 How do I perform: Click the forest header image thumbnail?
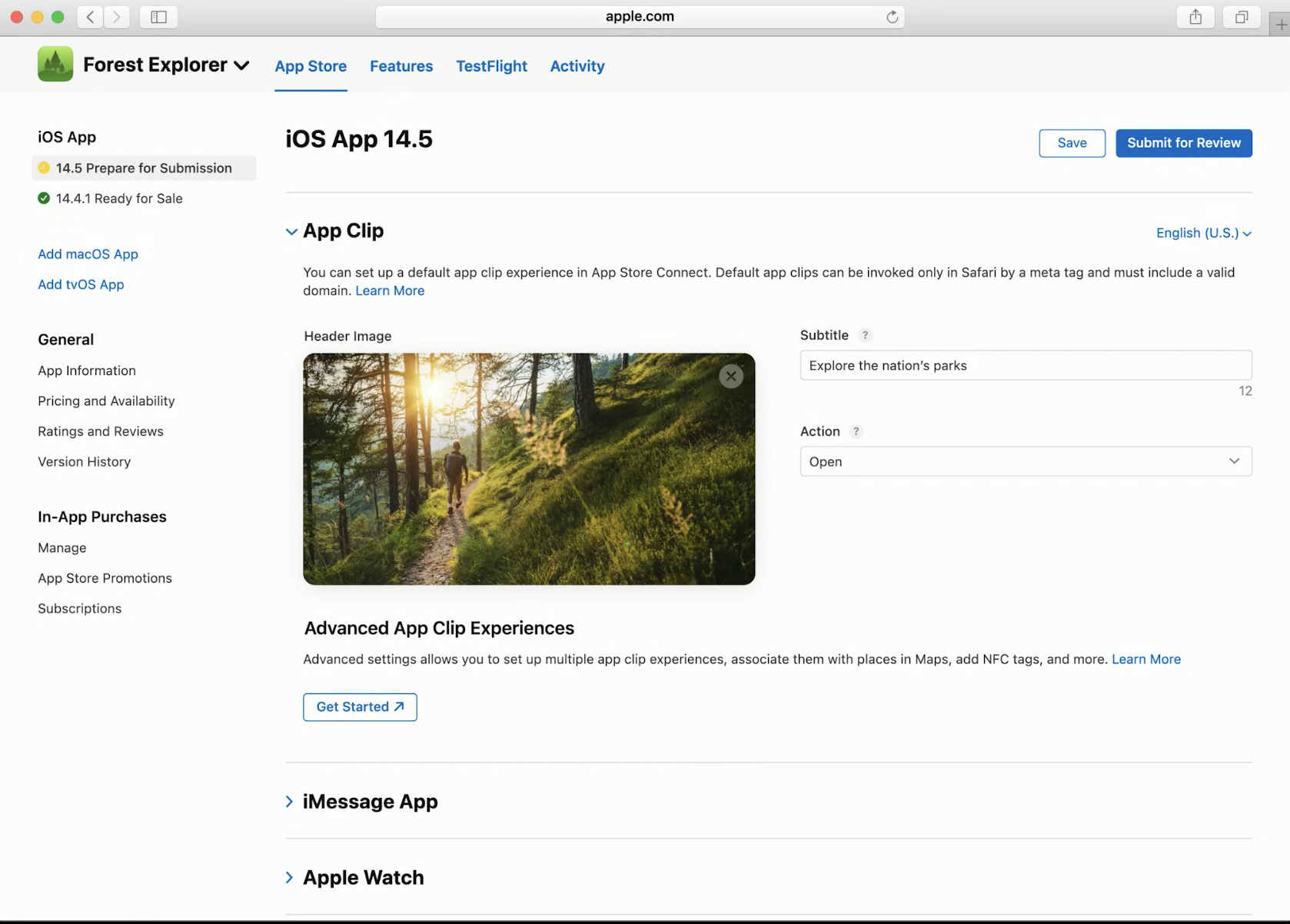(529, 469)
